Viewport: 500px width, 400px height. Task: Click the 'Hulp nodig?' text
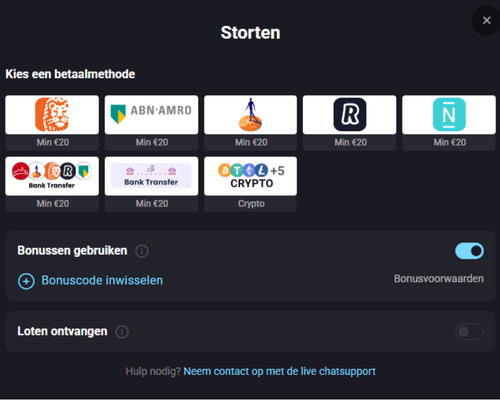click(153, 371)
